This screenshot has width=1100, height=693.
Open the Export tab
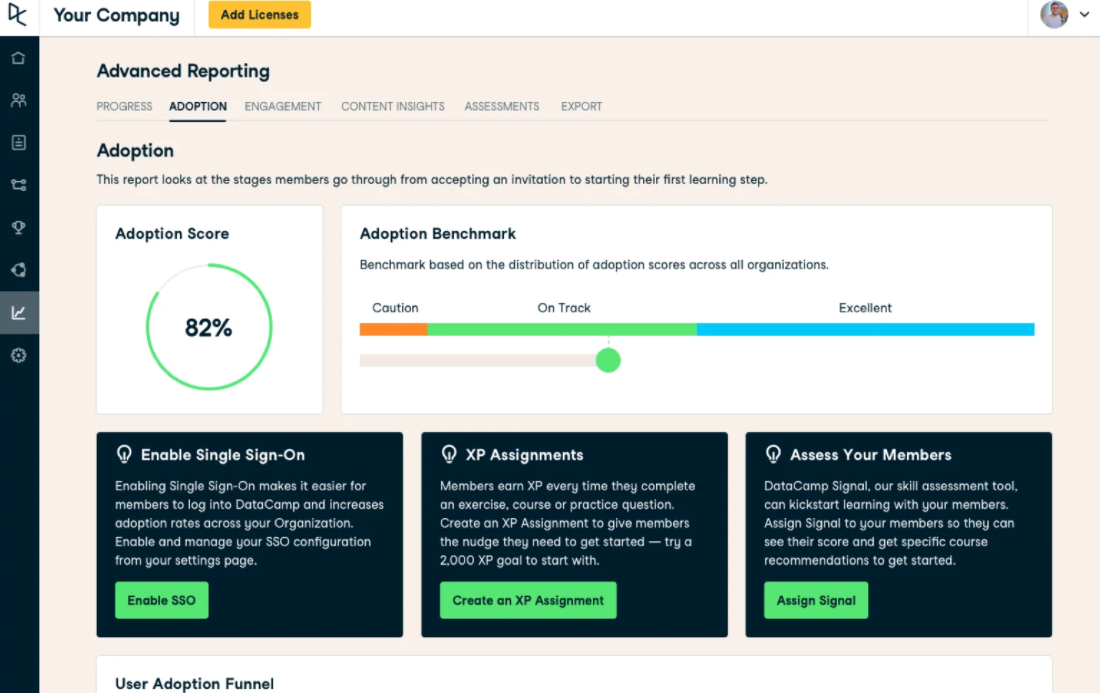click(x=582, y=107)
